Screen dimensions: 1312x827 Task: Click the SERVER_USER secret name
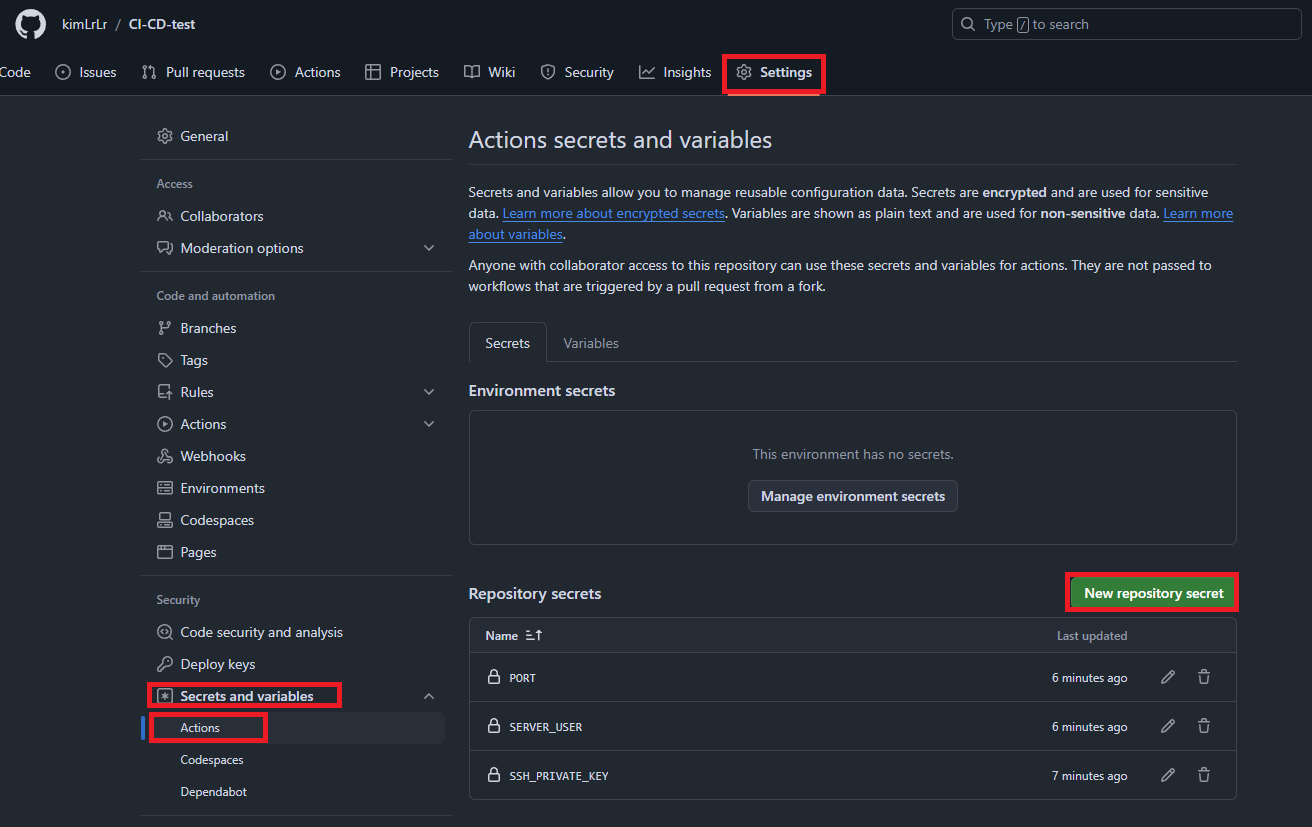[x=546, y=727]
